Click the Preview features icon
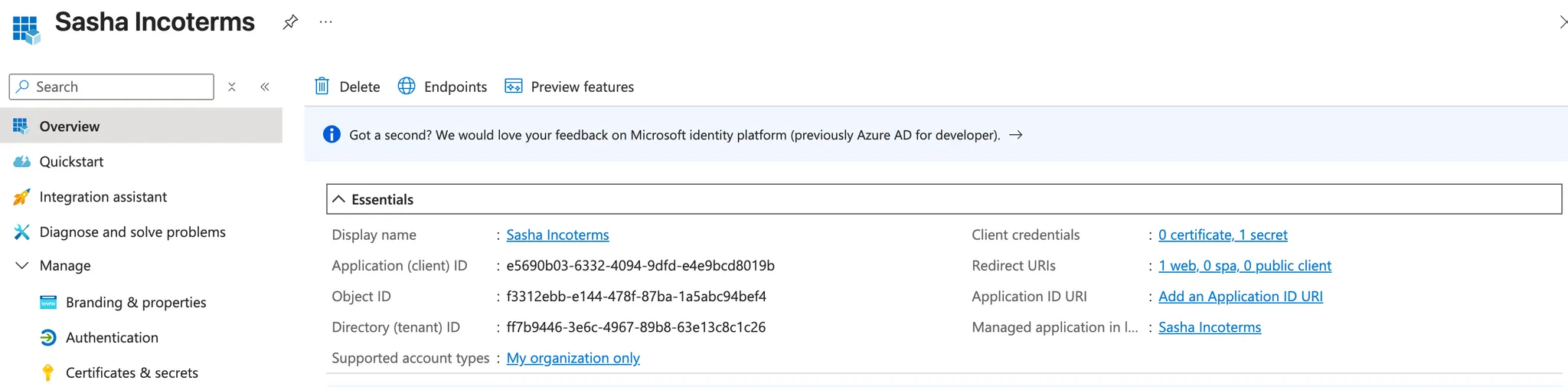Image resolution: width=1568 pixels, height=387 pixels. (x=514, y=86)
